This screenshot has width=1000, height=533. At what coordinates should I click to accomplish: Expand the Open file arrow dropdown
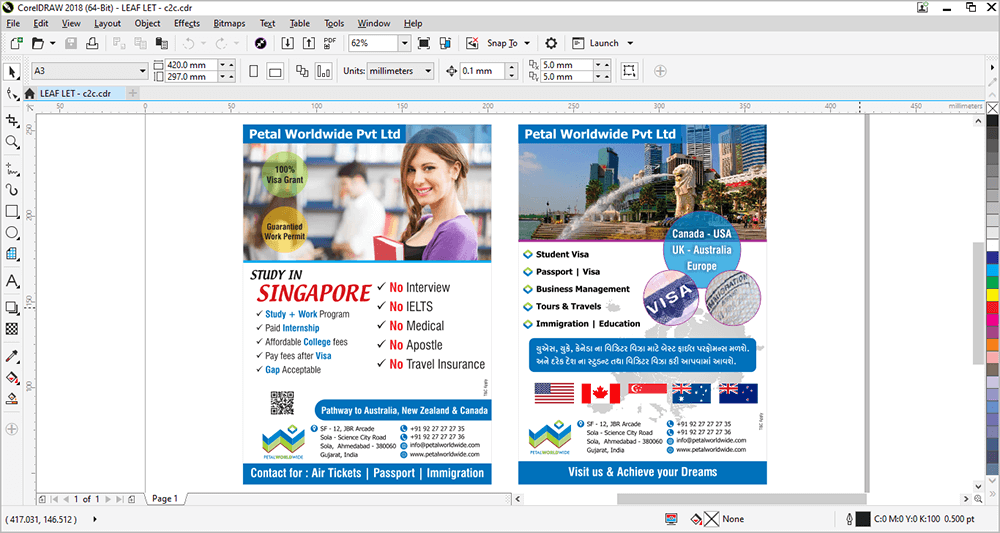(52, 43)
